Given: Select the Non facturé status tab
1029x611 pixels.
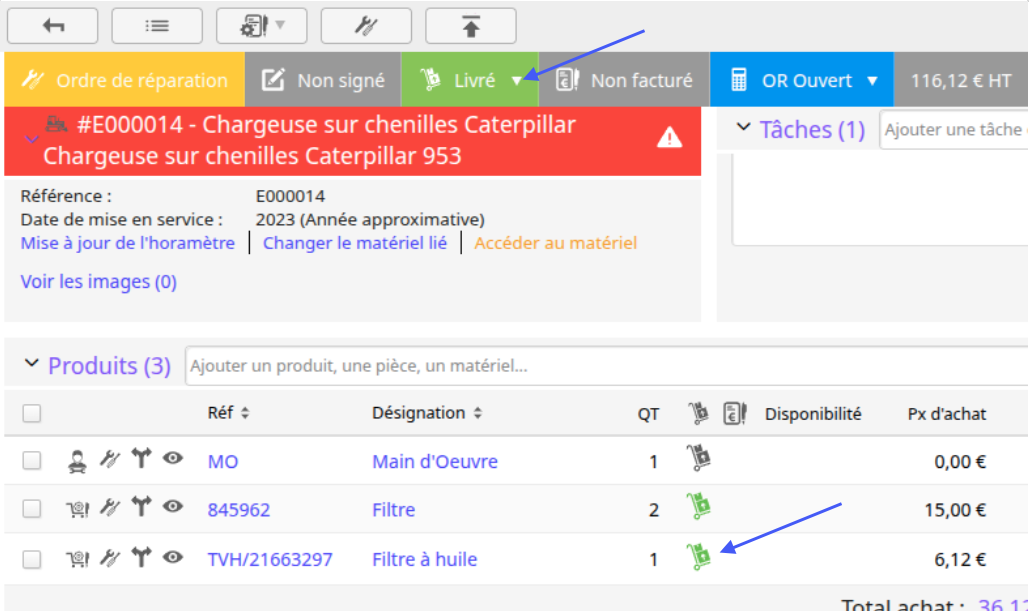Looking at the screenshot, I should pyautogui.click(x=624, y=80).
